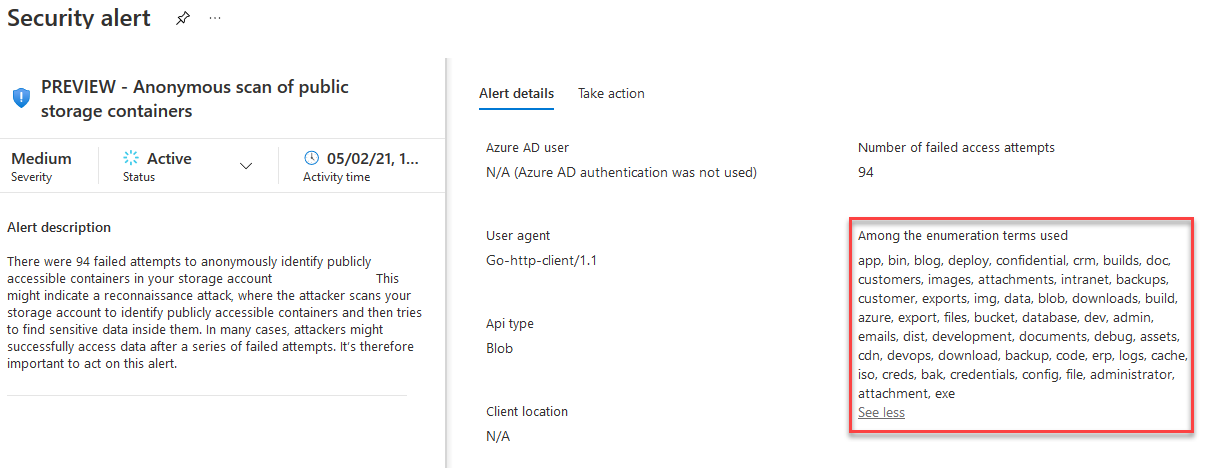Screen dimensions: 1207x468
Task: Open the Take action tab
Action: point(611,94)
